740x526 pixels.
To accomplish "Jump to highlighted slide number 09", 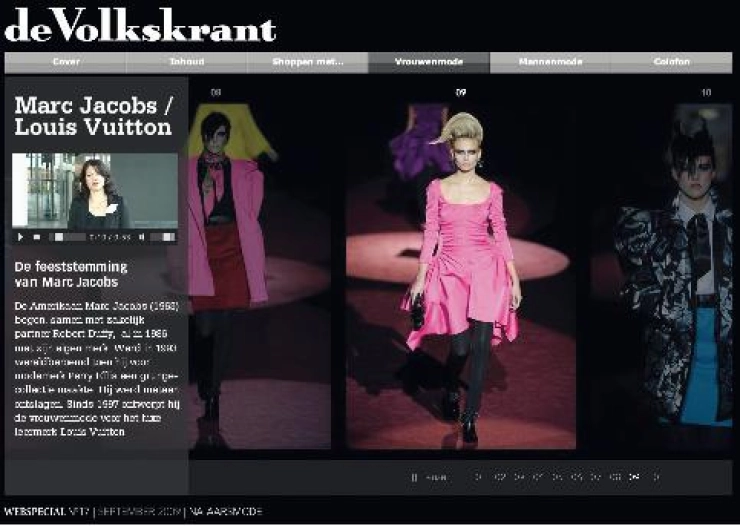I will [634, 477].
